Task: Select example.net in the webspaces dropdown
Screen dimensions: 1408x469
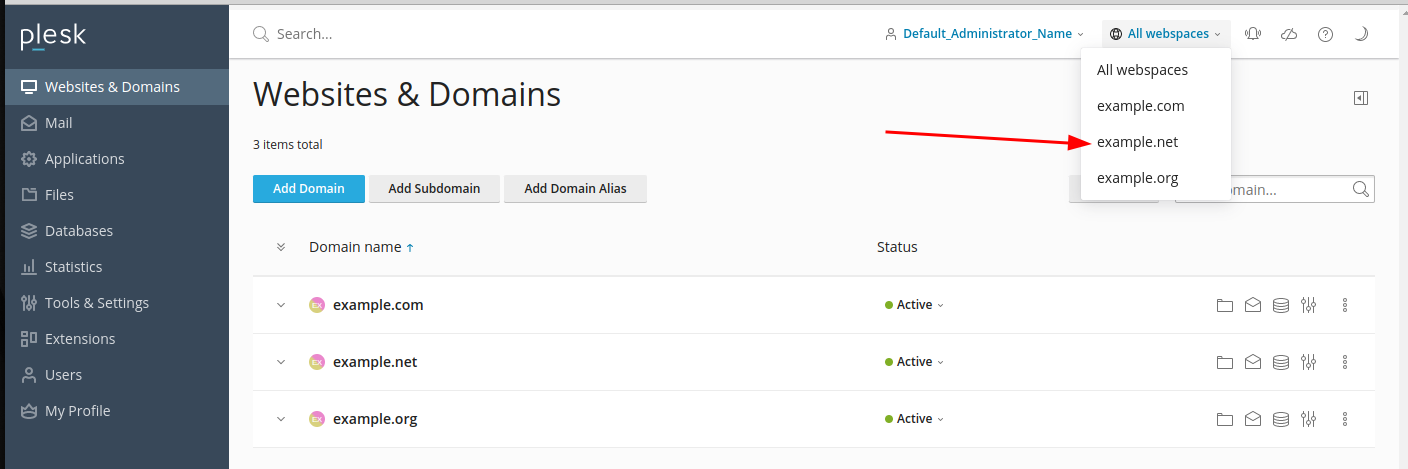Action: point(1137,142)
